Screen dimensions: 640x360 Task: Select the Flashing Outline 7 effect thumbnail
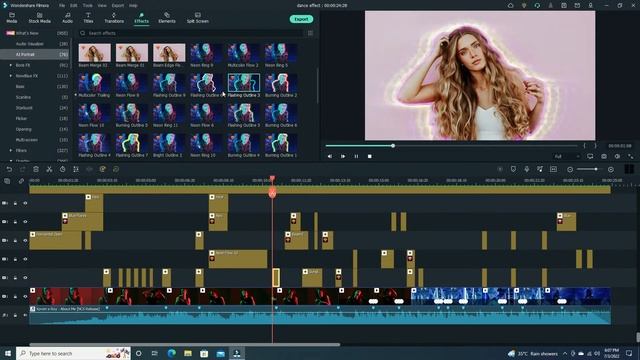131,143
